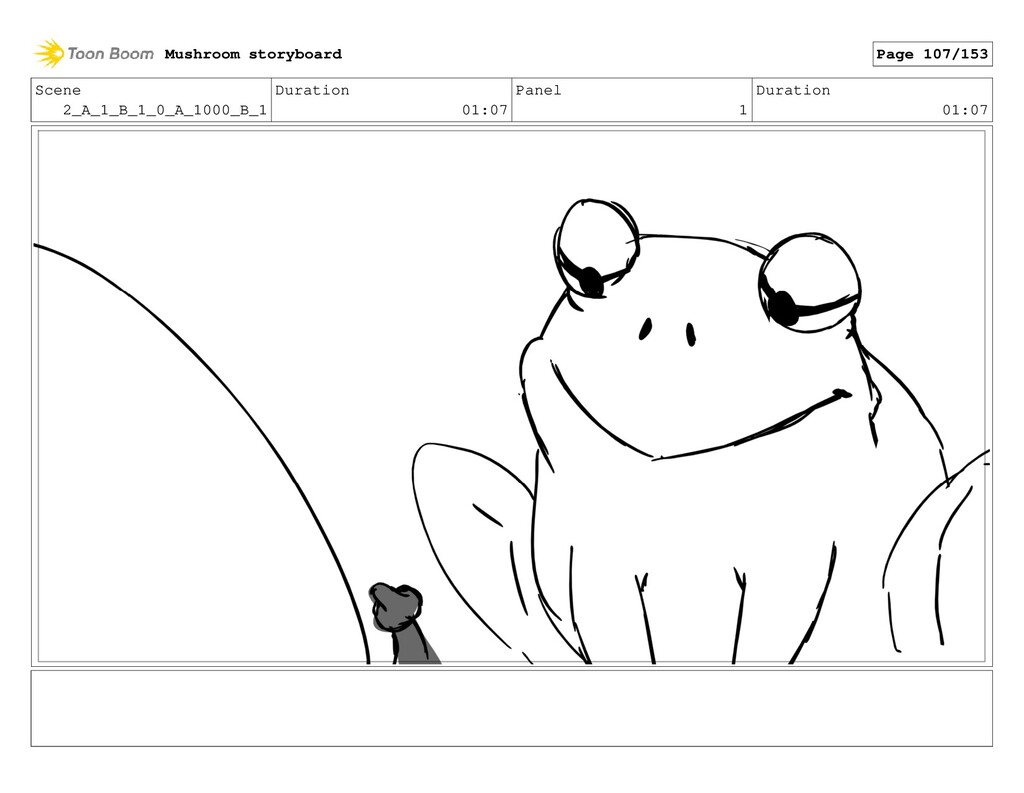Click the frog storyboard panel drawing
Viewport: 1024px width, 793px height.
[x=511, y=396]
